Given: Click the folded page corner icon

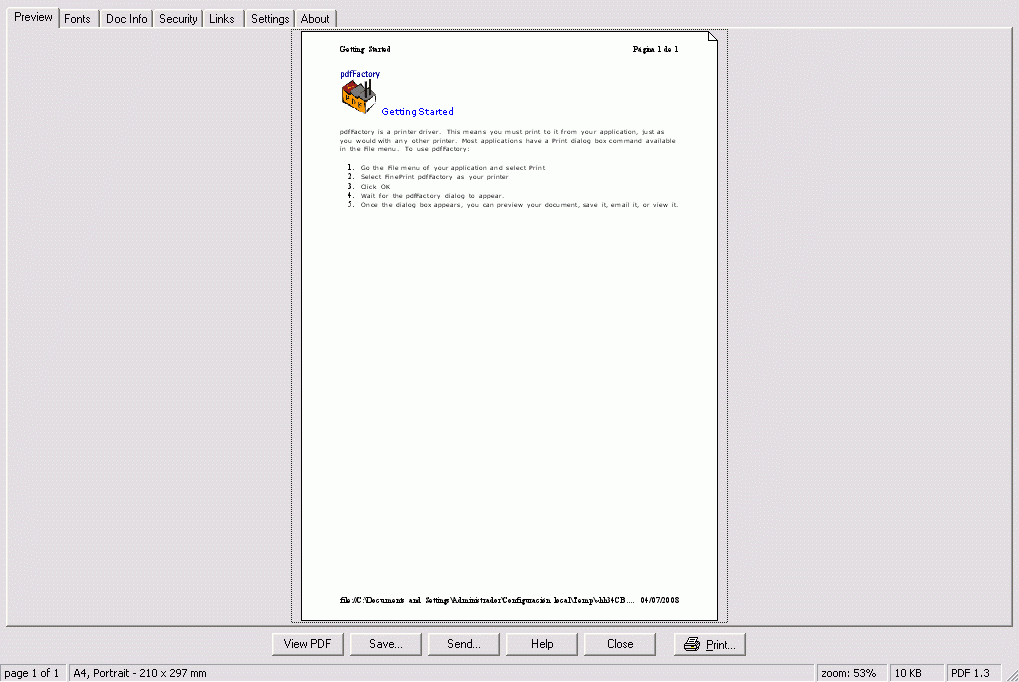Looking at the screenshot, I should pyautogui.click(x=713, y=36).
